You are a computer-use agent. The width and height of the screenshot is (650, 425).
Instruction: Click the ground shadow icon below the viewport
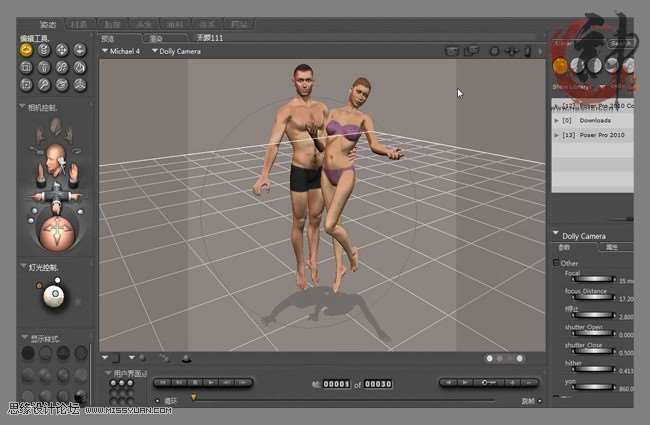186,358
